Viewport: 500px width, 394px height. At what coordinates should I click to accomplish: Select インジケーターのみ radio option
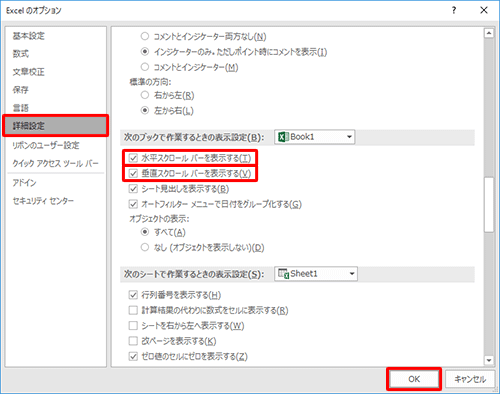click(145, 52)
